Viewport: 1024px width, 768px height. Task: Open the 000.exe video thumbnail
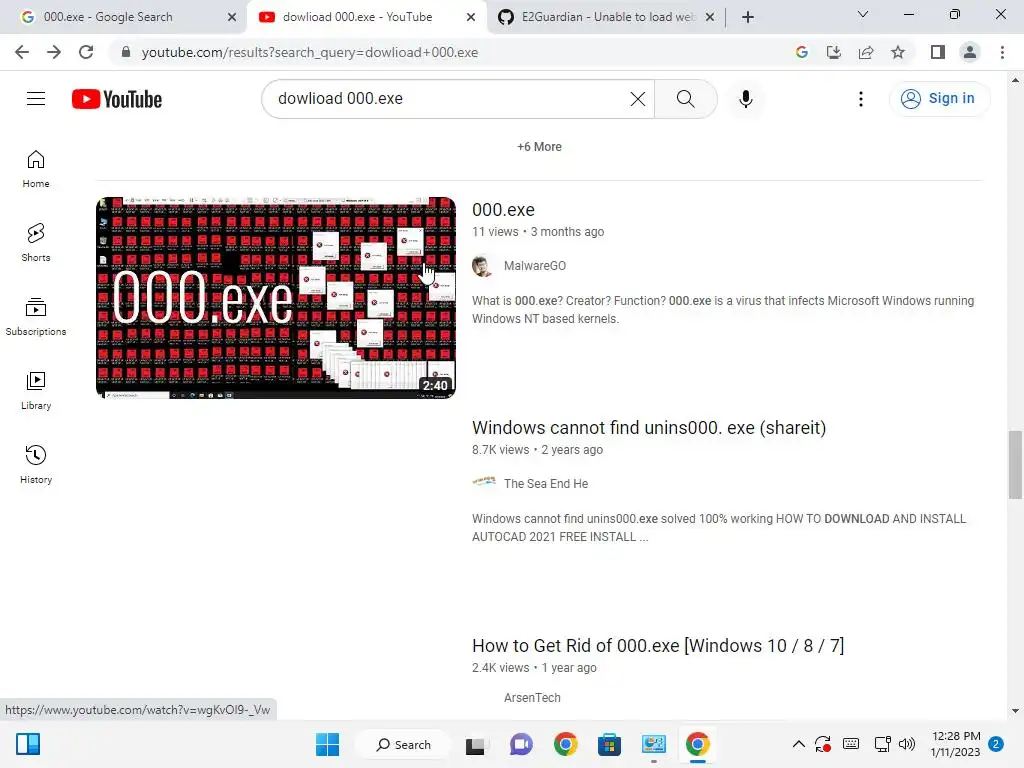click(x=276, y=298)
